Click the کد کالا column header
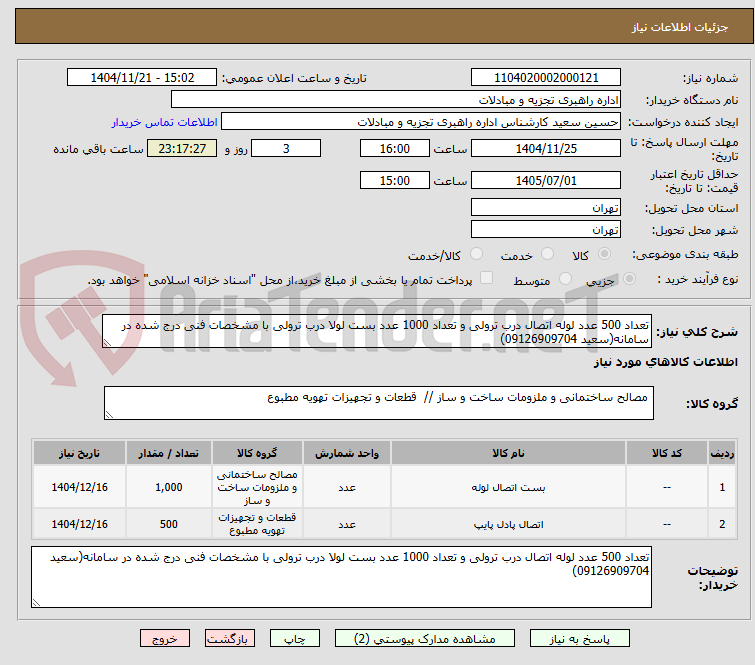This screenshot has height=665, width=755. coord(667,453)
